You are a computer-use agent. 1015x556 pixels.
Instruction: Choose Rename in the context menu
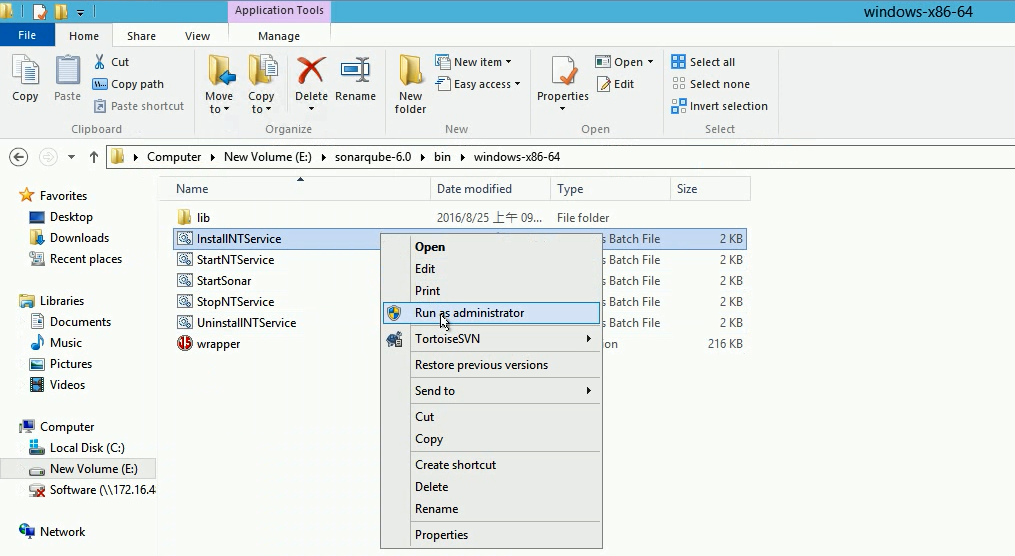point(491,508)
